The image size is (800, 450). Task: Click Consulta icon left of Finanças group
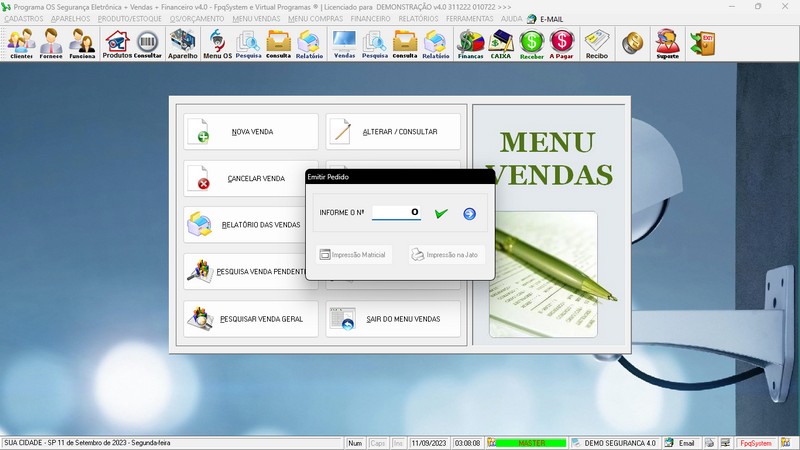click(405, 44)
